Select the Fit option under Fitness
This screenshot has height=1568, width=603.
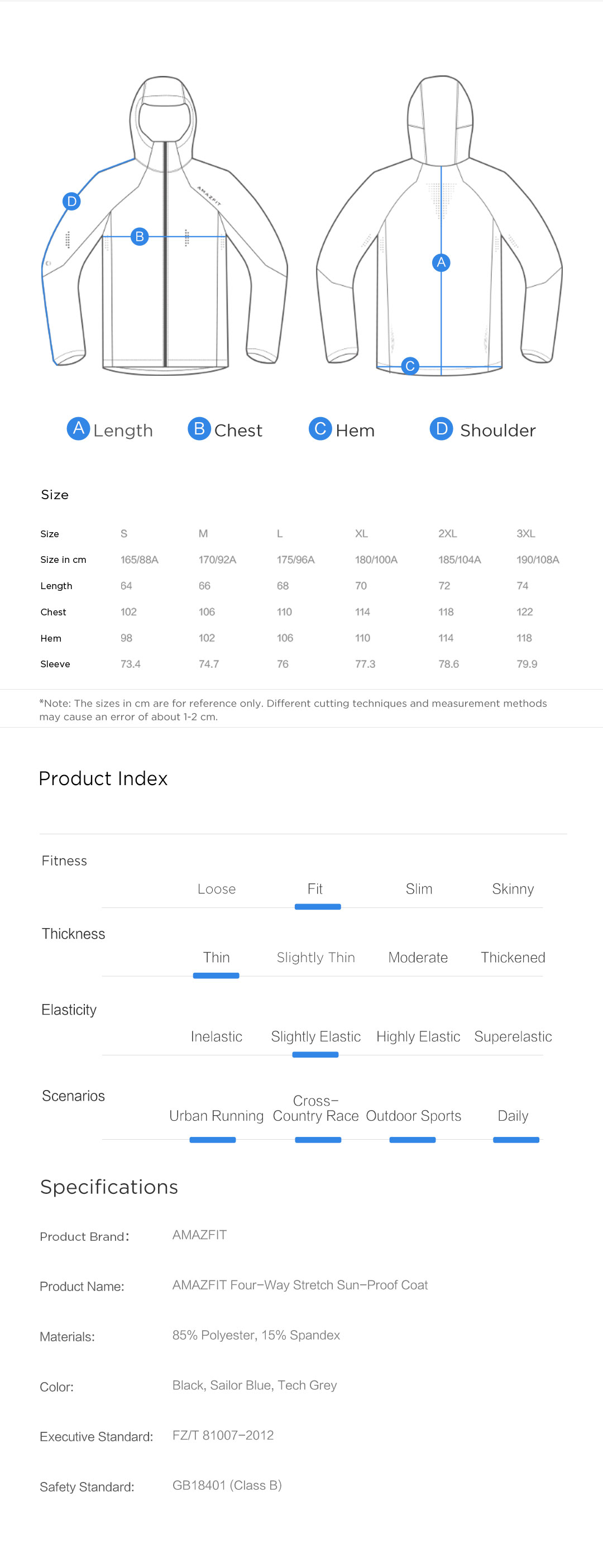point(315,888)
